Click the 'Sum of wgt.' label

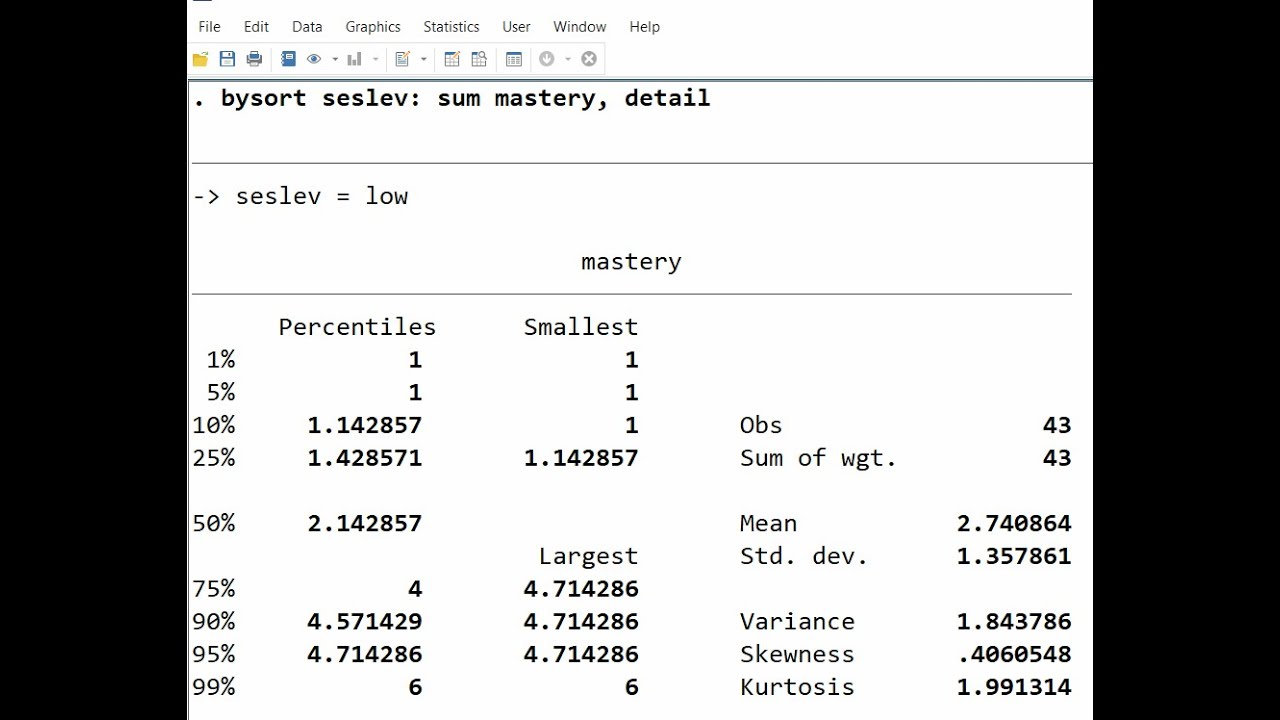(818, 458)
